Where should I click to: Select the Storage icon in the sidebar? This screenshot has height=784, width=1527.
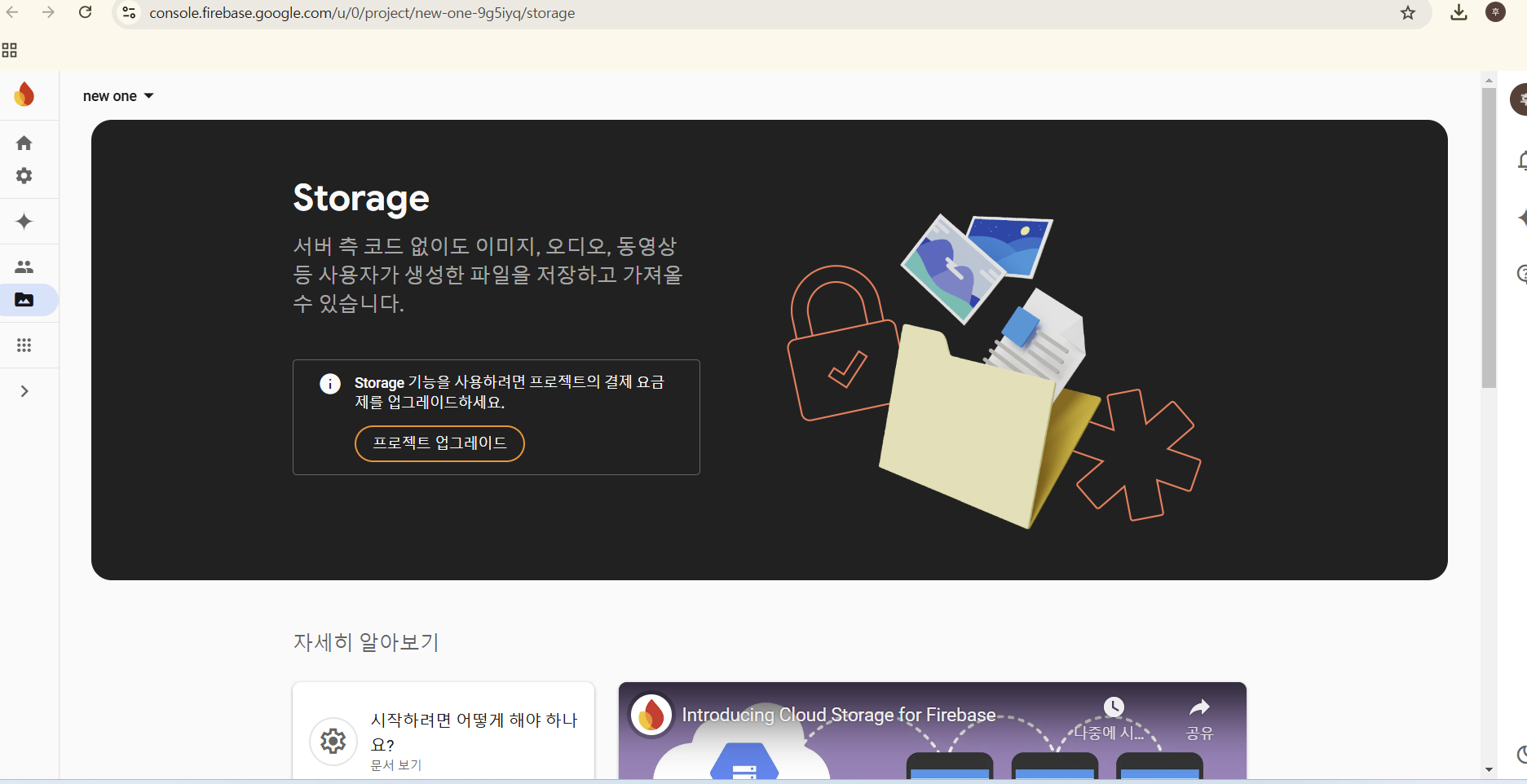(24, 300)
